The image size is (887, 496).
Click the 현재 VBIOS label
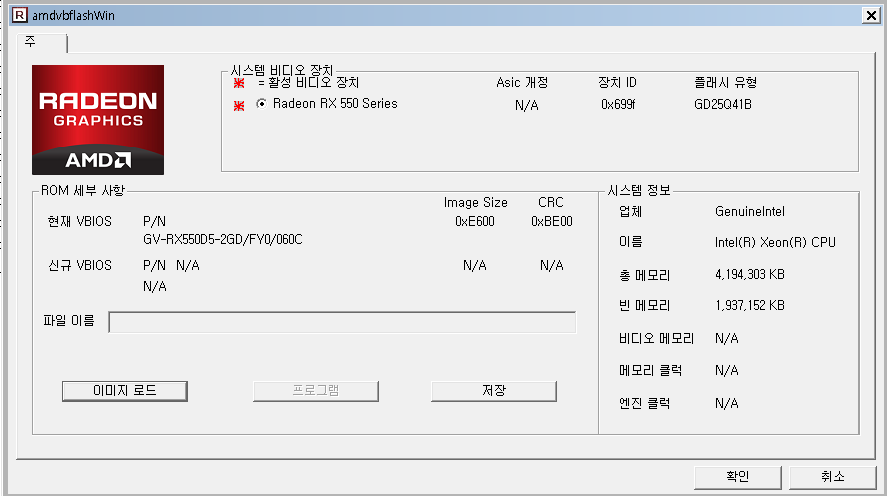coord(80,221)
